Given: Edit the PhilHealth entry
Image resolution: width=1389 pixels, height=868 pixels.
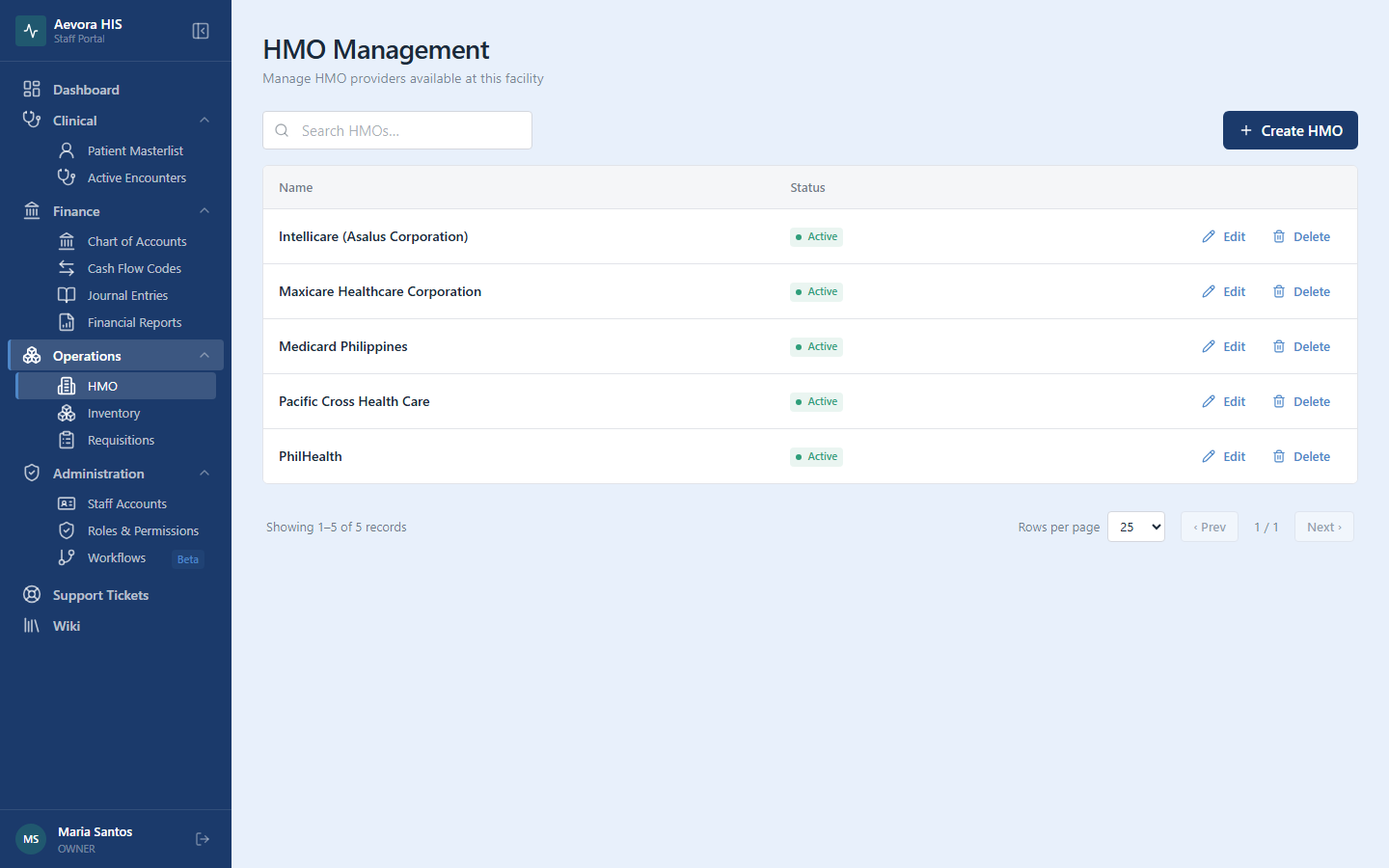Looking at the screenshot, I should coord(1224,456).
